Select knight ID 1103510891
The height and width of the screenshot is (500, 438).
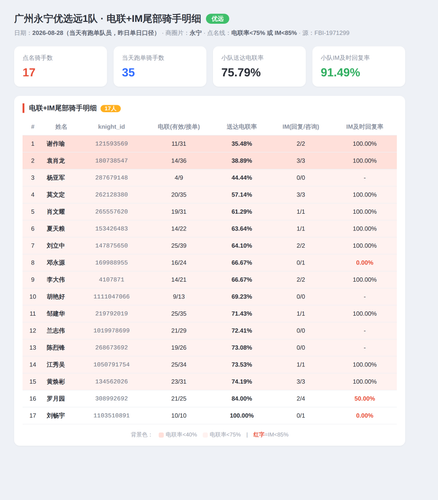coord(111,416)
